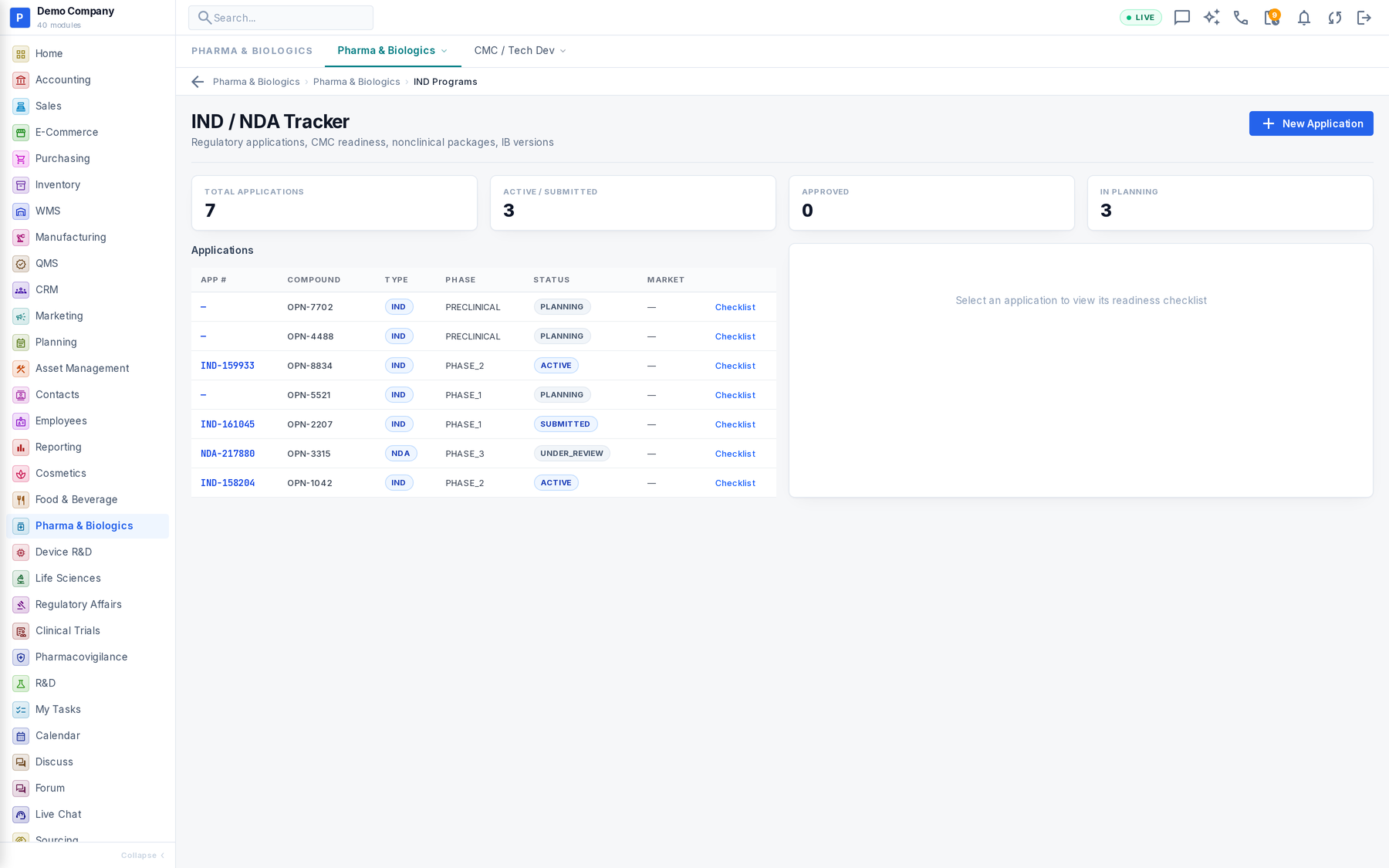The height and width of the screenshot is (868, 1389).
Task: Open application IND-159933
Action: coord(228,366)
